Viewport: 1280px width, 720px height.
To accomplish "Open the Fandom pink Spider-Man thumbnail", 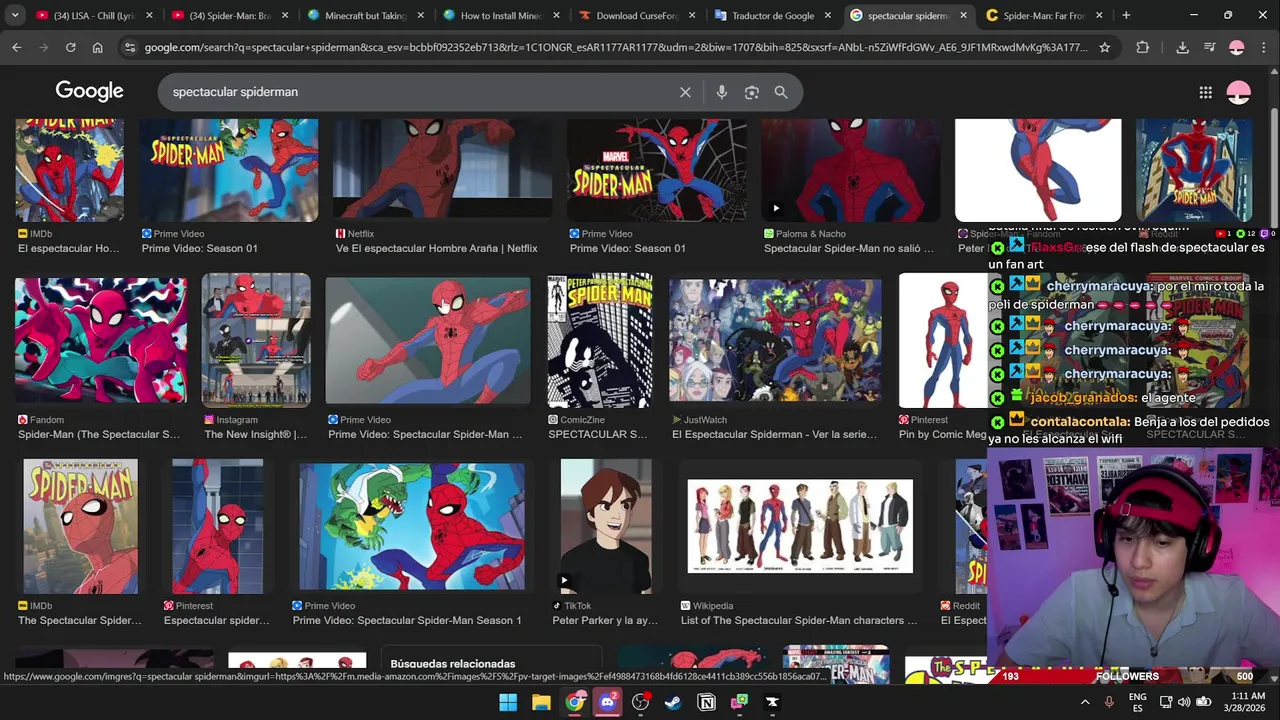I will tap(100, 340).
